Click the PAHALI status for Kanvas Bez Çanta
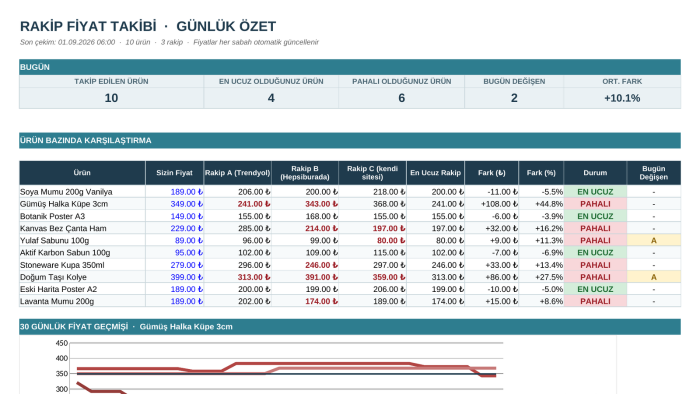The image size is (700, 394). [595, 228]
